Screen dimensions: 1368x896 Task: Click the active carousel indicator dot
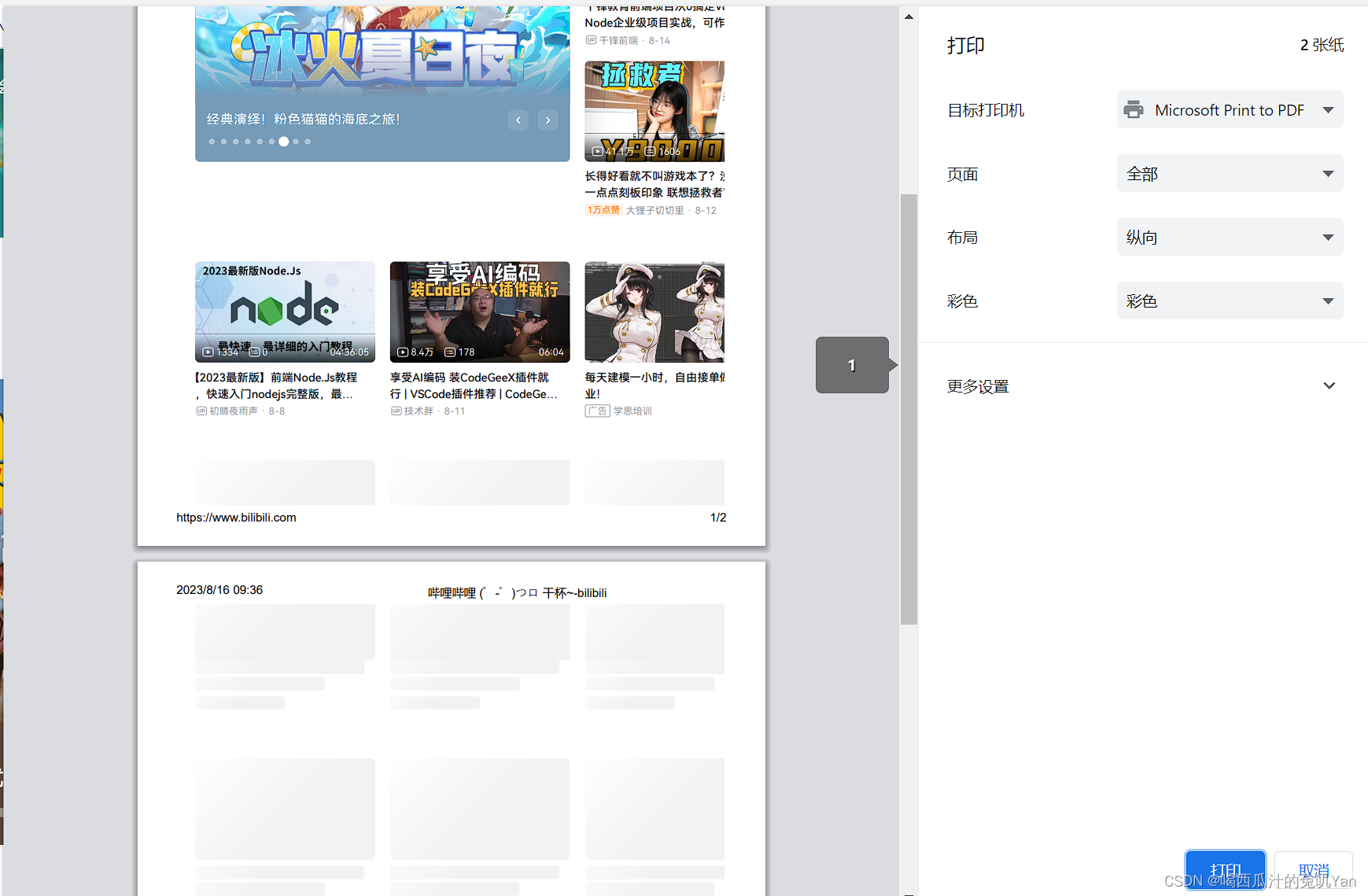tap(284, 142)
